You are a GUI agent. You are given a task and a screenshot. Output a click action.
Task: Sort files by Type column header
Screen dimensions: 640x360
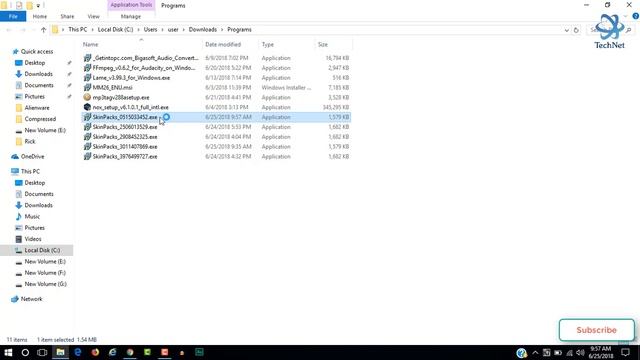pos(268,44)
